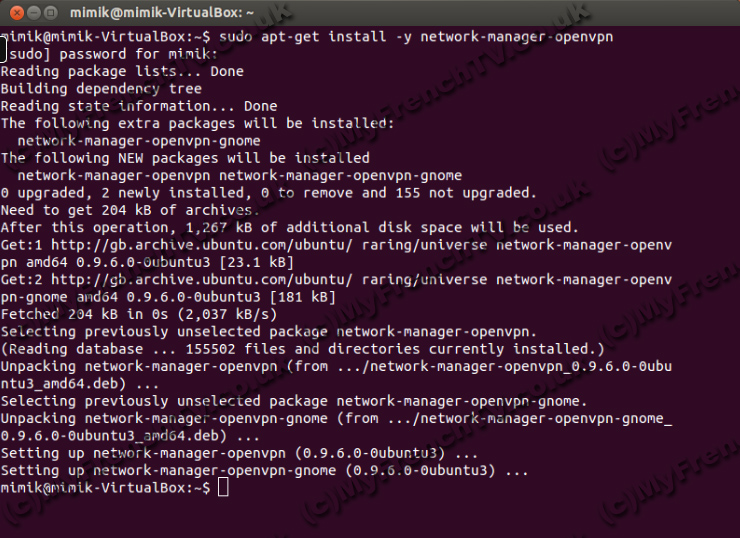This screenshot has width=740, height=538.
Task: Click the block cursor at the final prompt
Action: pyautogui.click(x=222, y=487)
